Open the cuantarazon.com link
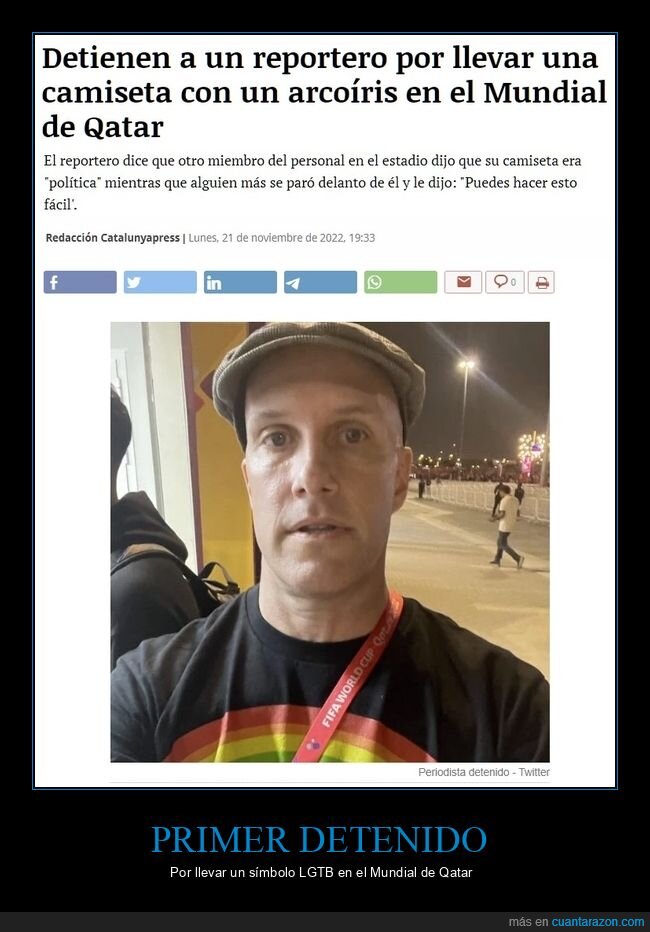This screenshot has width=650, height=932. pos(597,922)
